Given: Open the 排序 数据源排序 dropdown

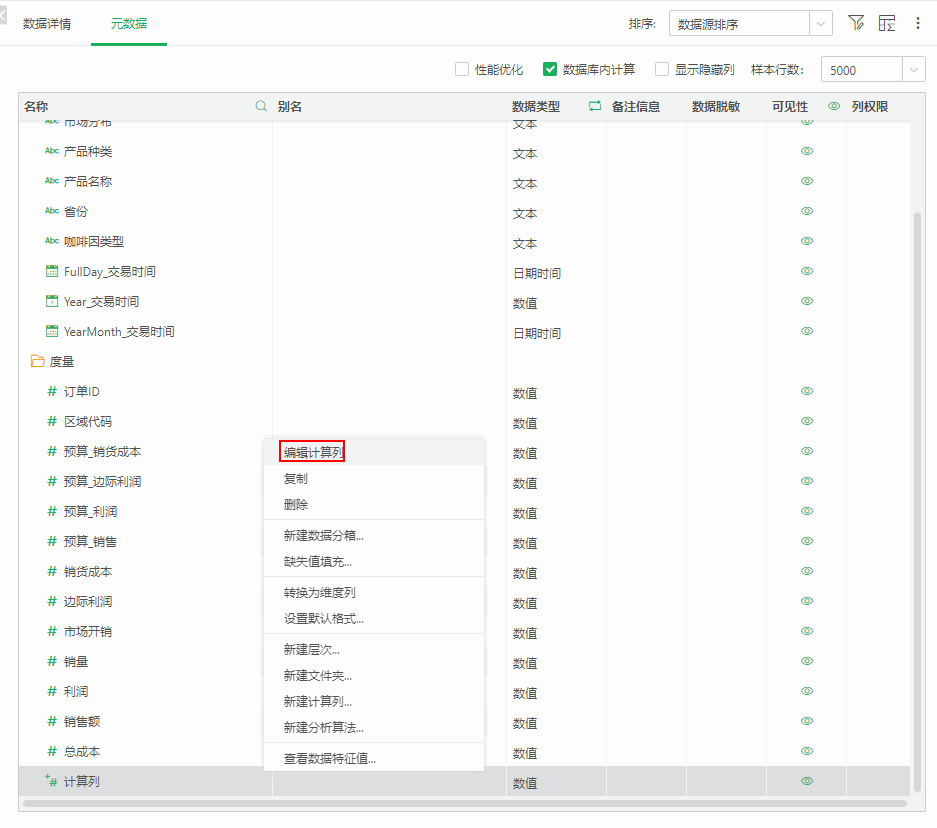Looking at the screenshot, I should (x=750, y=24).
